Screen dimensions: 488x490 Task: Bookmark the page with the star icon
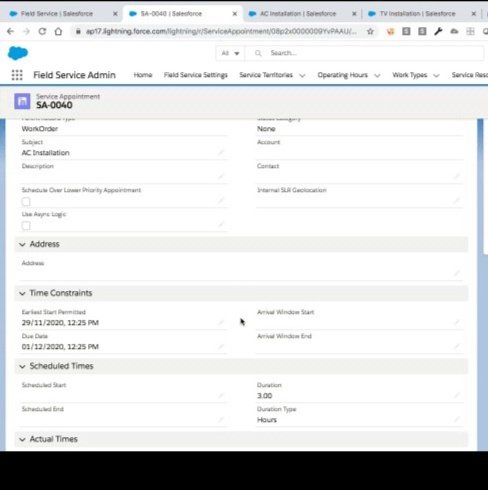370,31
